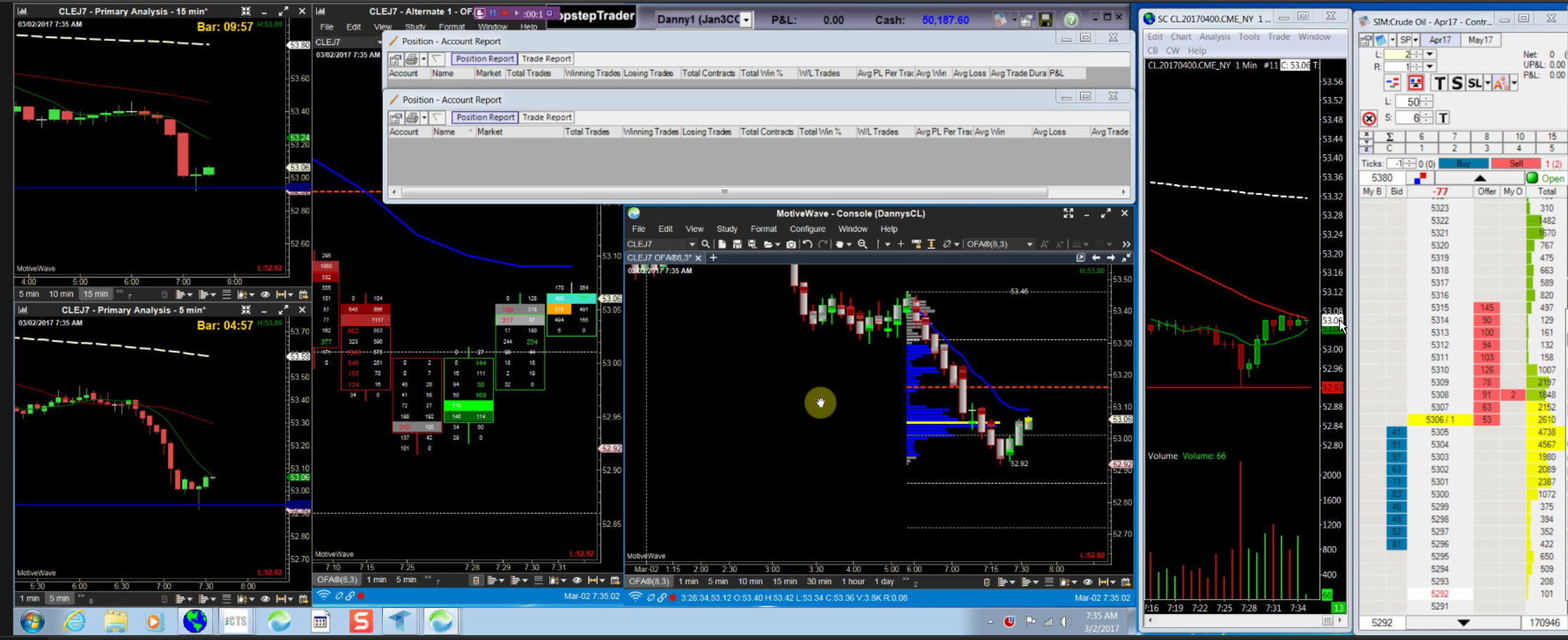This screenshot has height=640, width=1568.
Task: Click the Ticks stepper field in DOM
Action: click(1402, 164)
